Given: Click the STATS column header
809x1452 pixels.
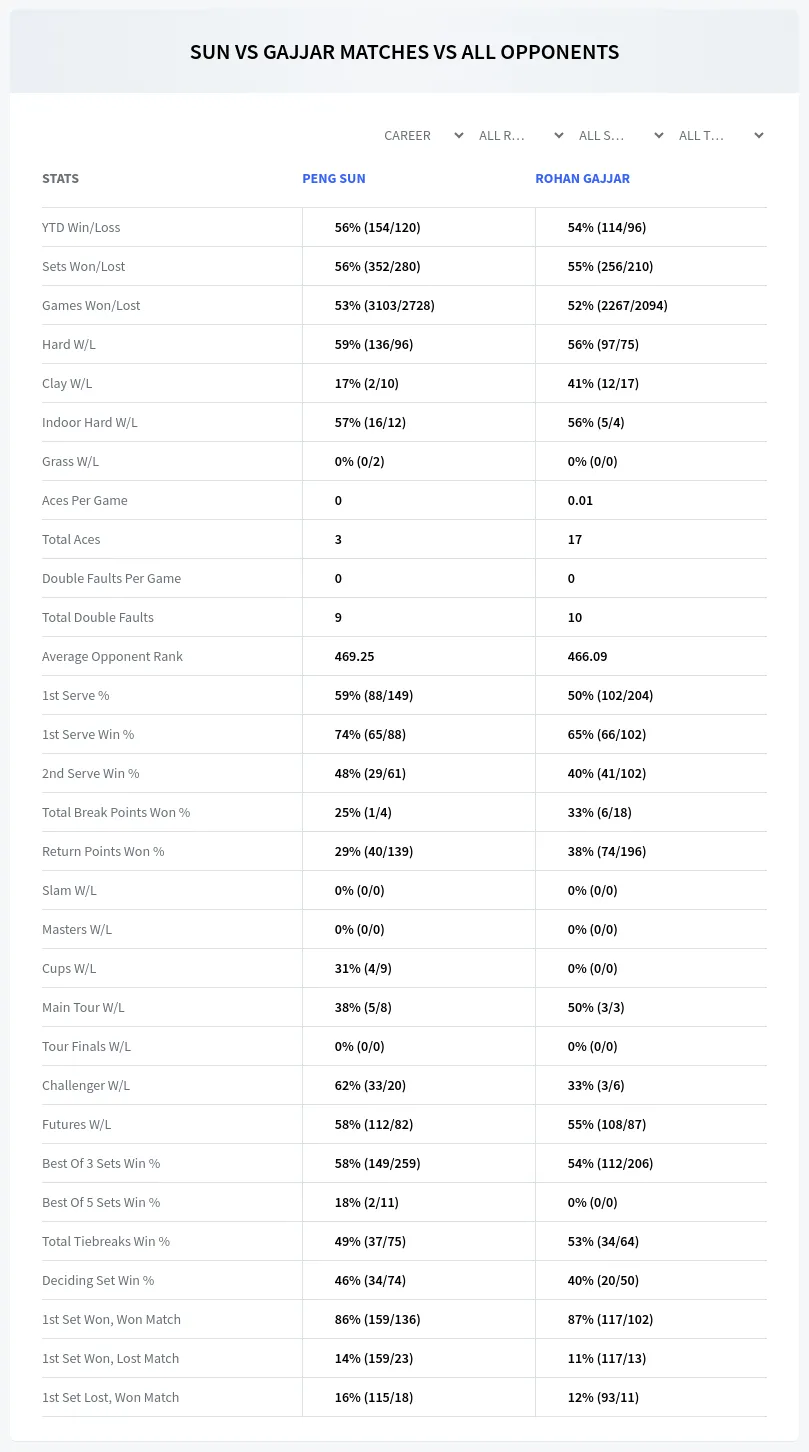Looking at the screenshot, I should 60,178.
